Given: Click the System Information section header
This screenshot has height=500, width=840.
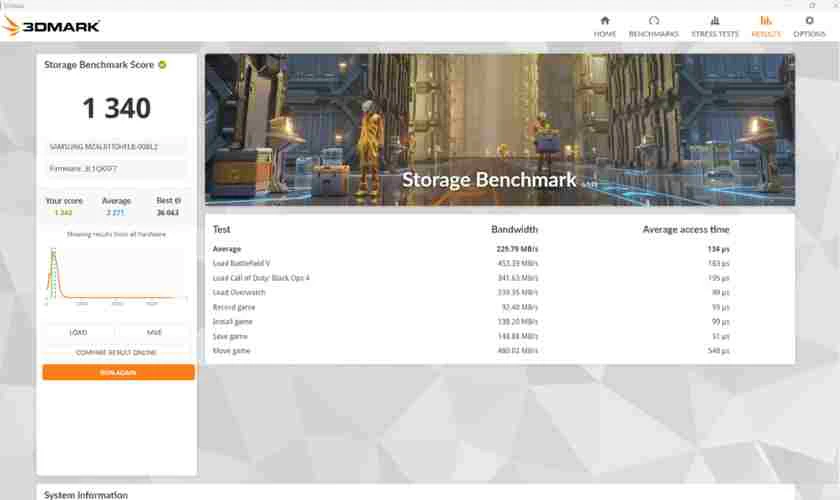Looking at the screenshot, I should click(84, 495).
